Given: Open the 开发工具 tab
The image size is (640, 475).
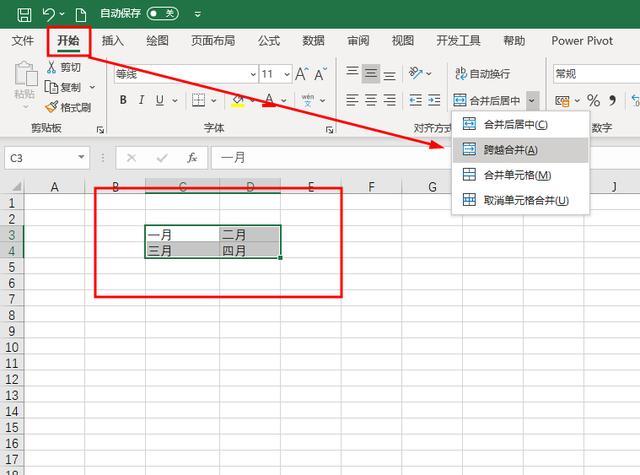Looking at the screenshot, I should coord(458,41).
